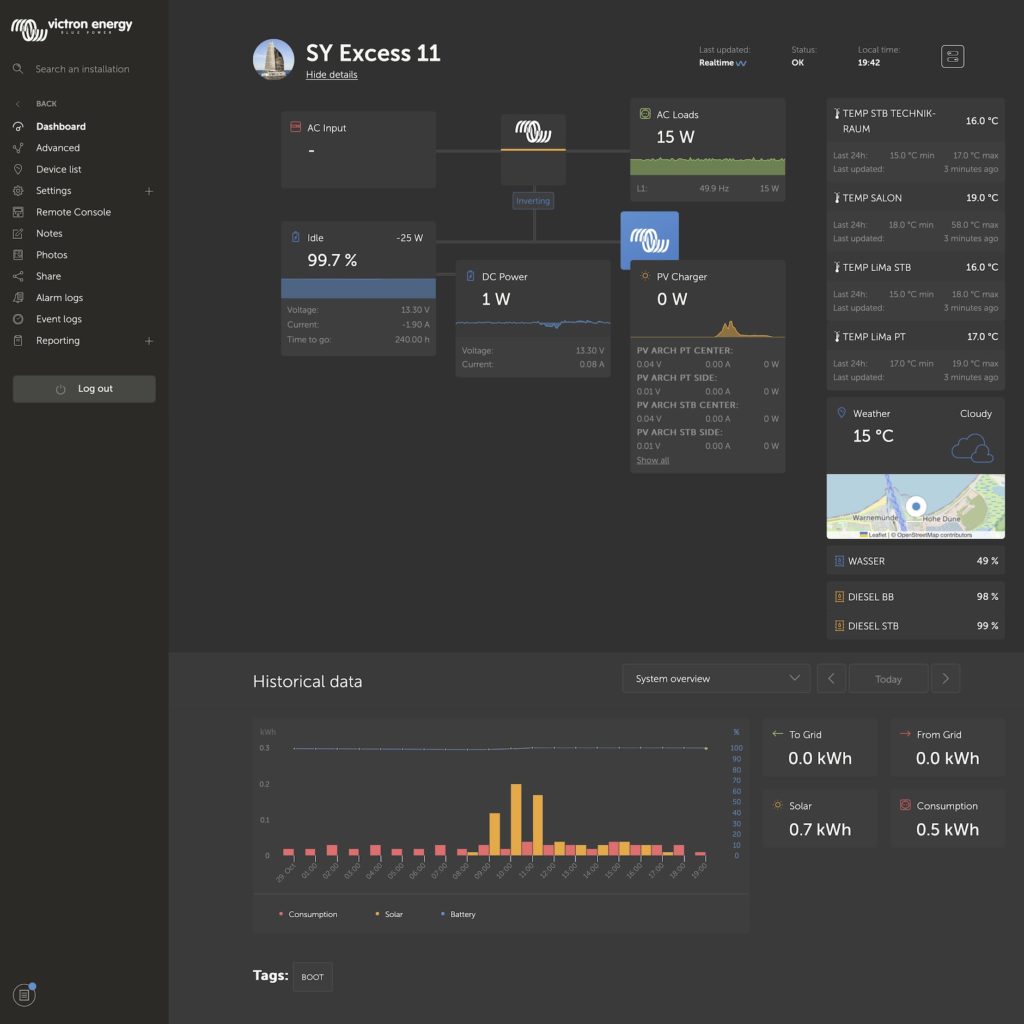Click BACK in the sidebar

pos(46,104)
